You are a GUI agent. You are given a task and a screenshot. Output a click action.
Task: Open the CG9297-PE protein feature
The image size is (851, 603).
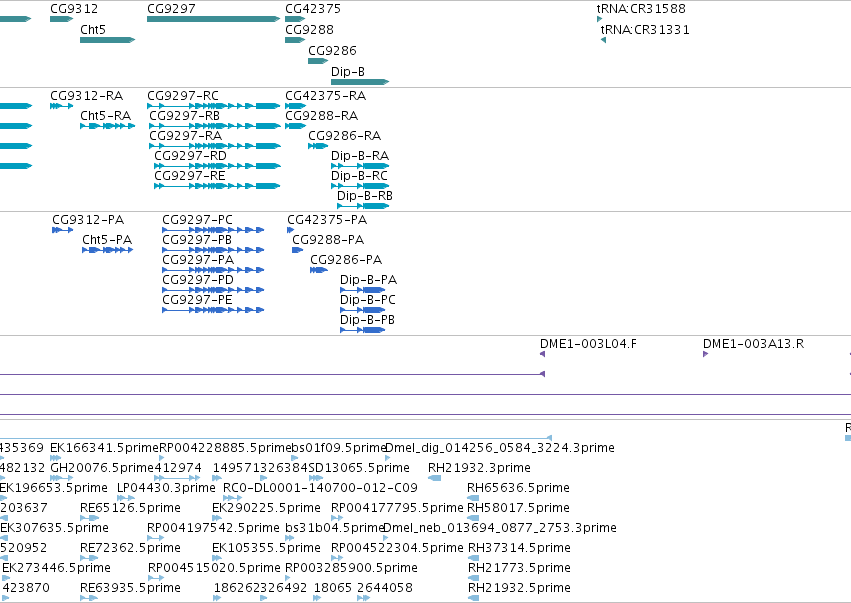(x=213, y=310)
